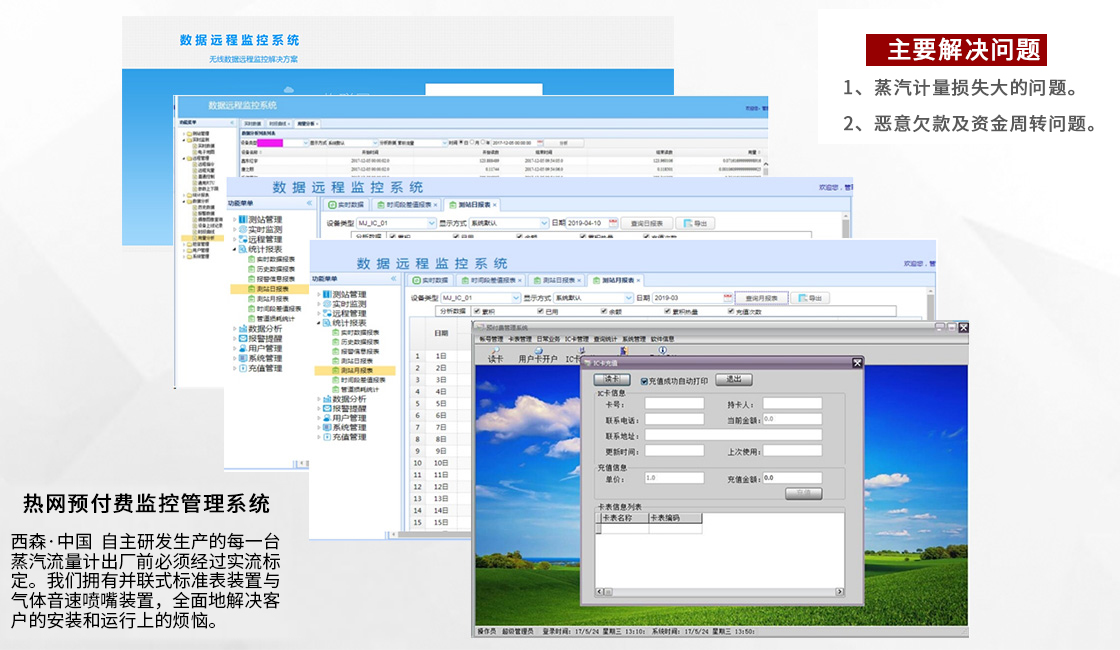Select the 读卡 toolbar icon in the prepaid system
This screenshot has width=1120, height=650.
click(495, 353)
